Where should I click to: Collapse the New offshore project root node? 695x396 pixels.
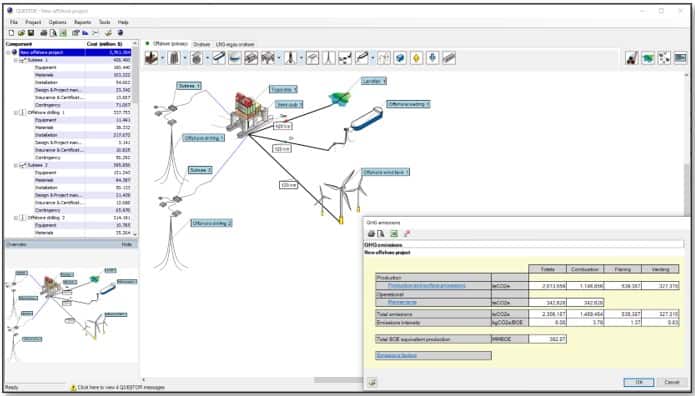[x=8, y=52]
